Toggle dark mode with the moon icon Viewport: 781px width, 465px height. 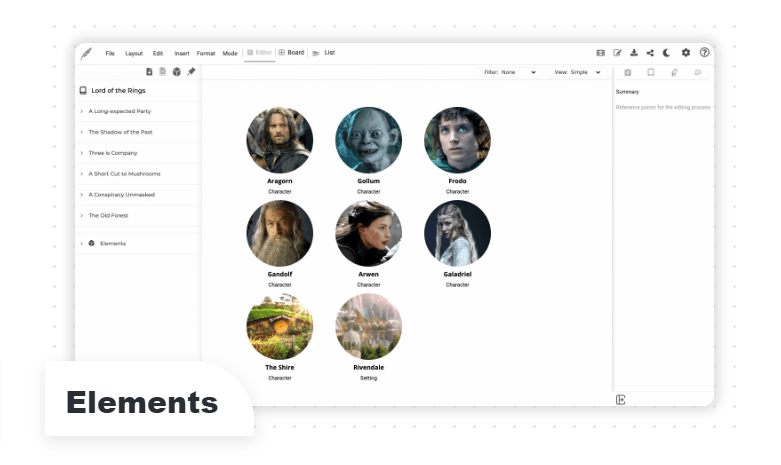coord(666,52)
